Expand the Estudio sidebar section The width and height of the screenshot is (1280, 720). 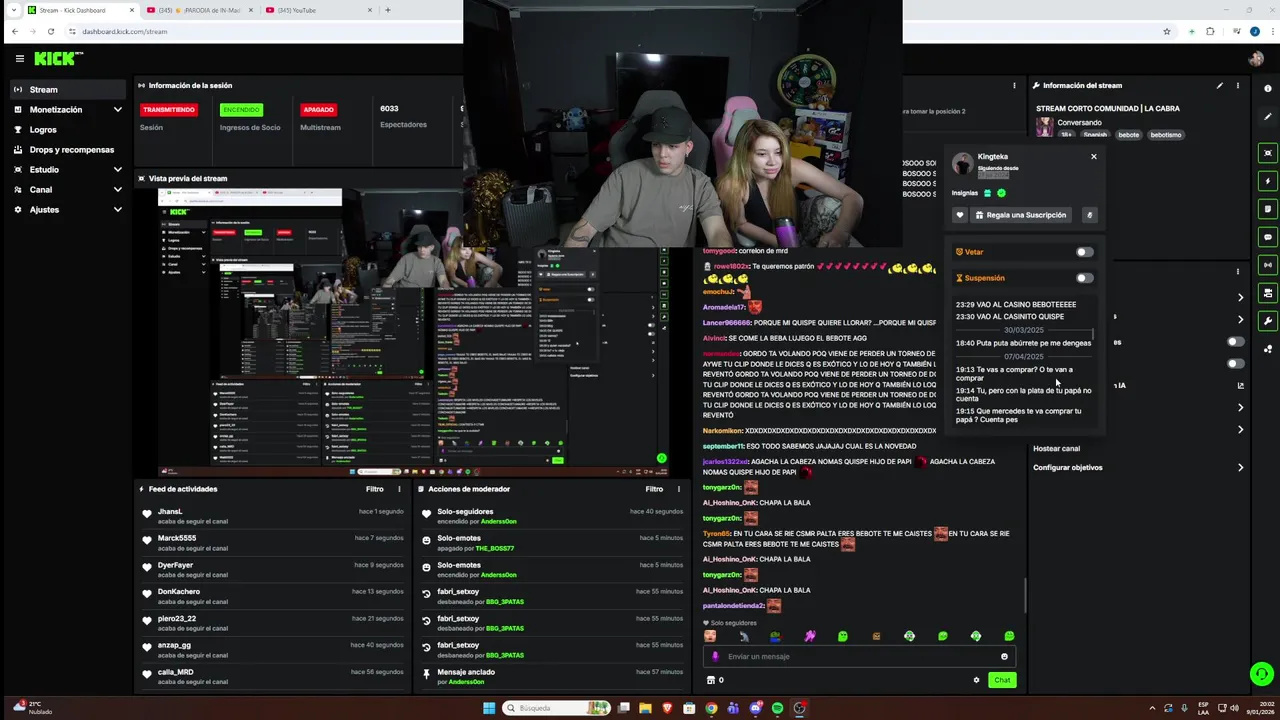tap(117, 170)
